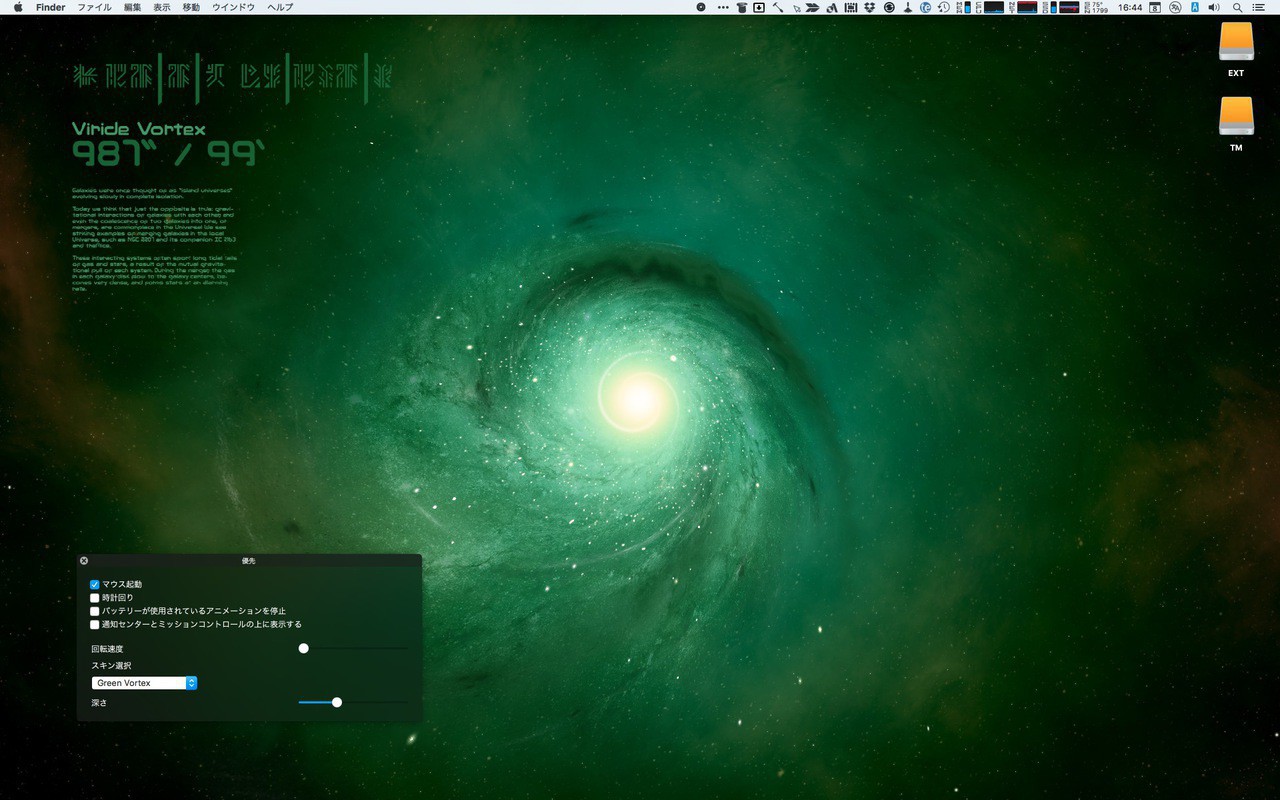The height and width of the screenshot is (800, 1280).
Task: Close the 優先 preferences panel
Action: coord(84,561)
